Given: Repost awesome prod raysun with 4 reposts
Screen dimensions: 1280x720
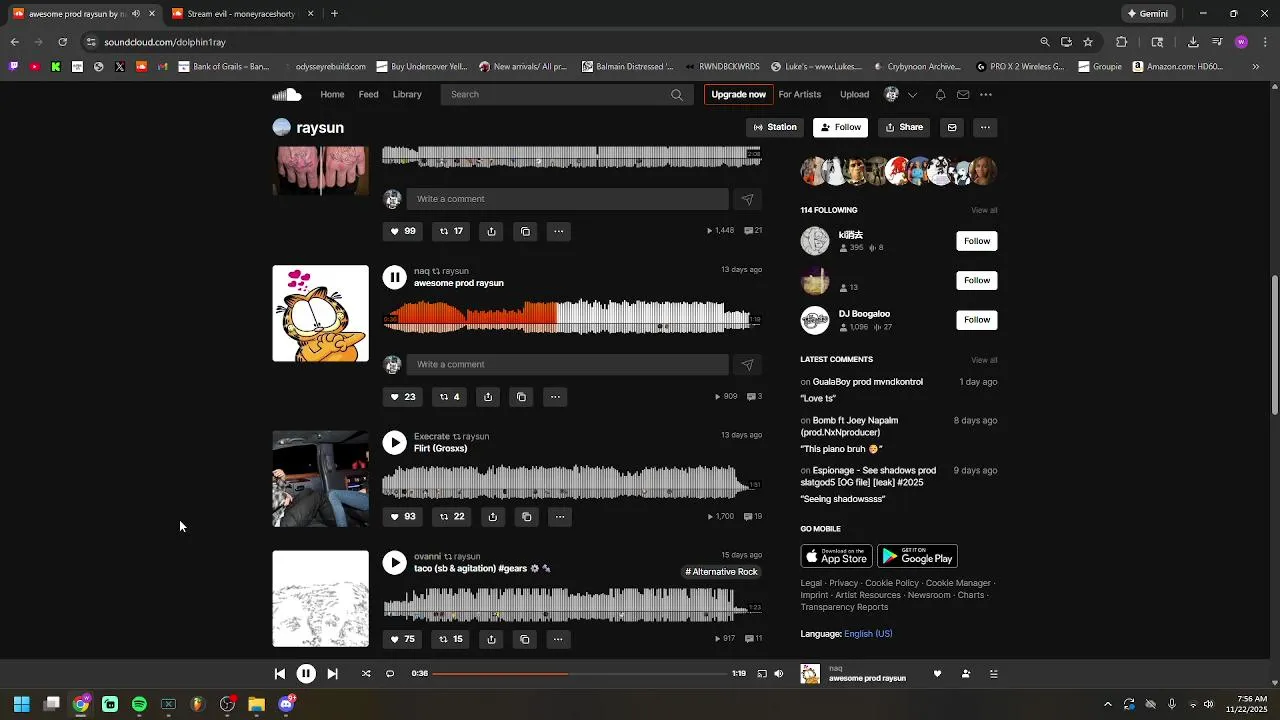Looking at the screenshot, I should click(450, 397).
